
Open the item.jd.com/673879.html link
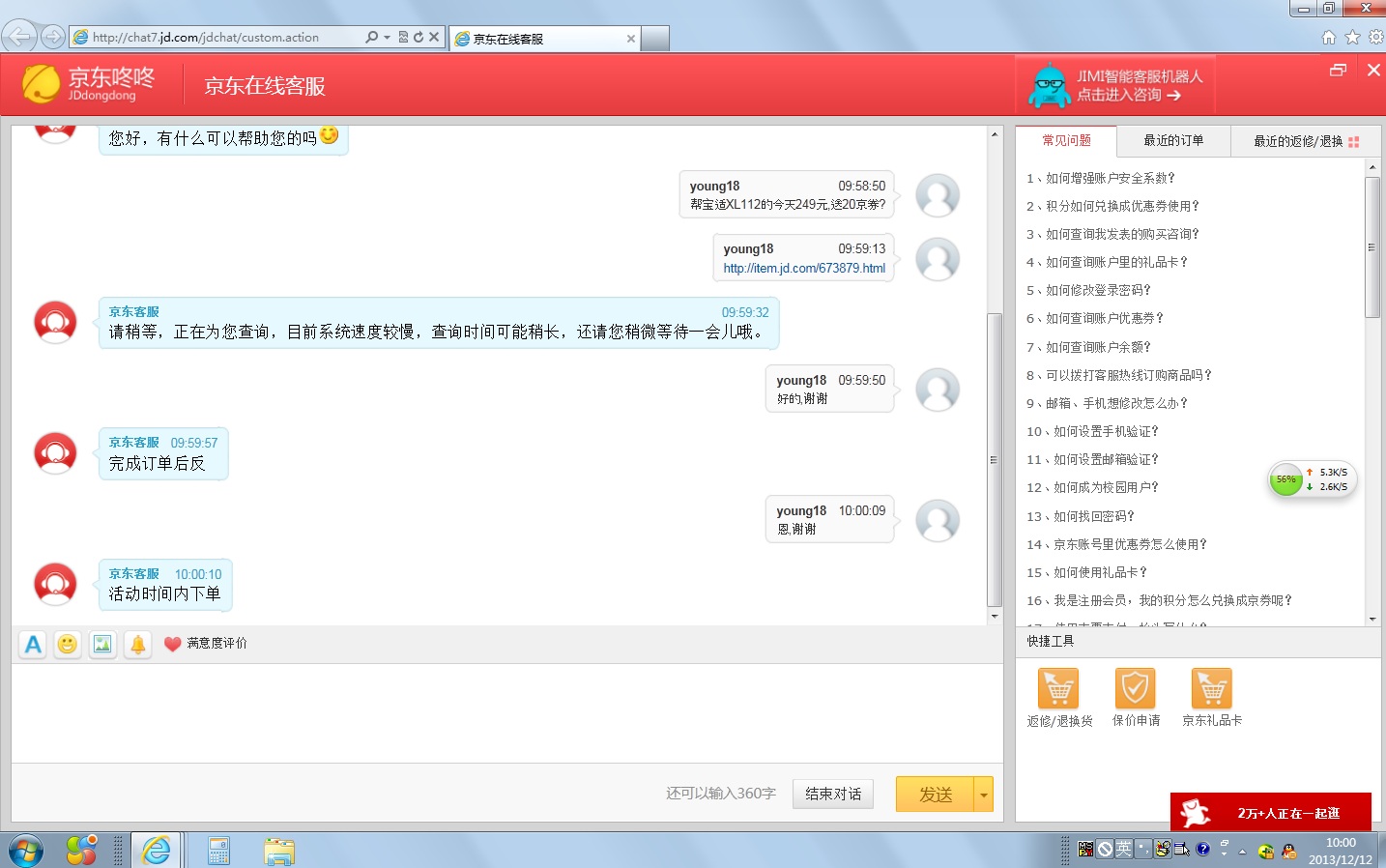804,268
